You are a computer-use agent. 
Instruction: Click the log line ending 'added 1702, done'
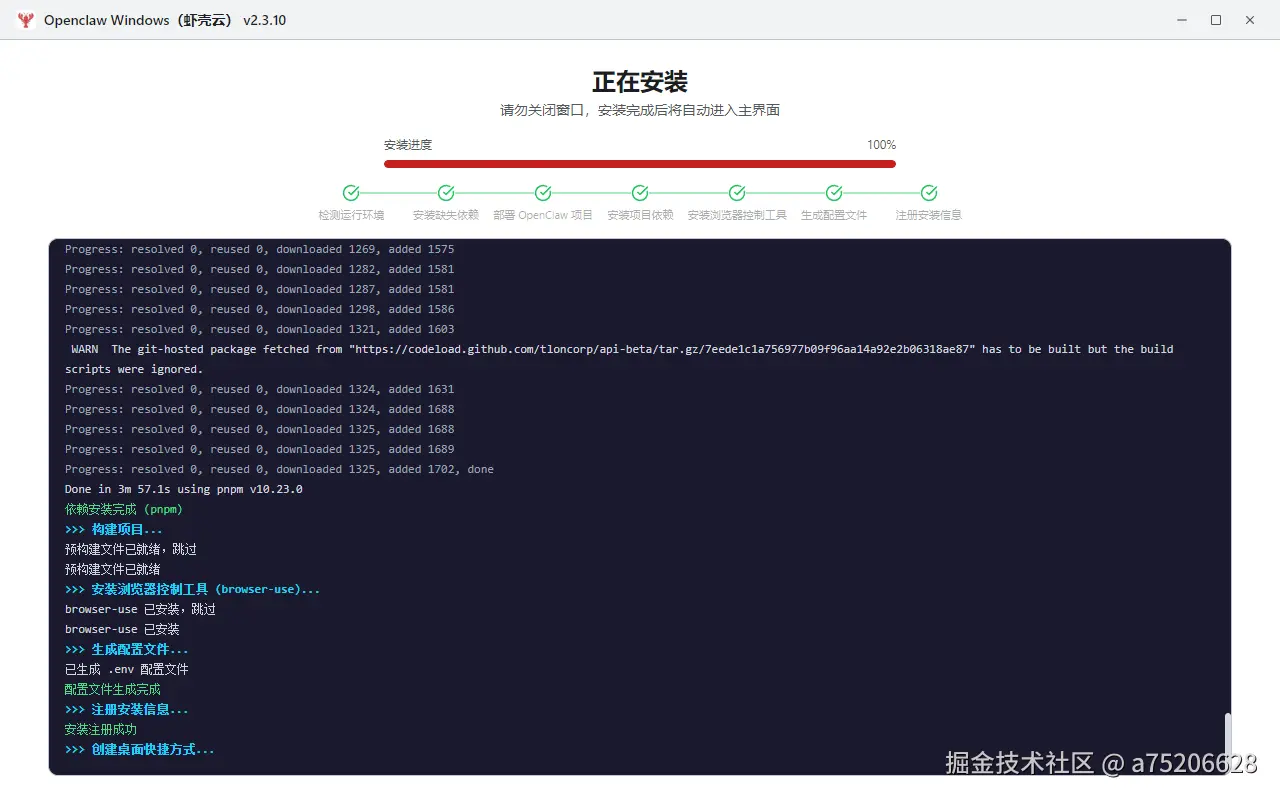(279, 469)
